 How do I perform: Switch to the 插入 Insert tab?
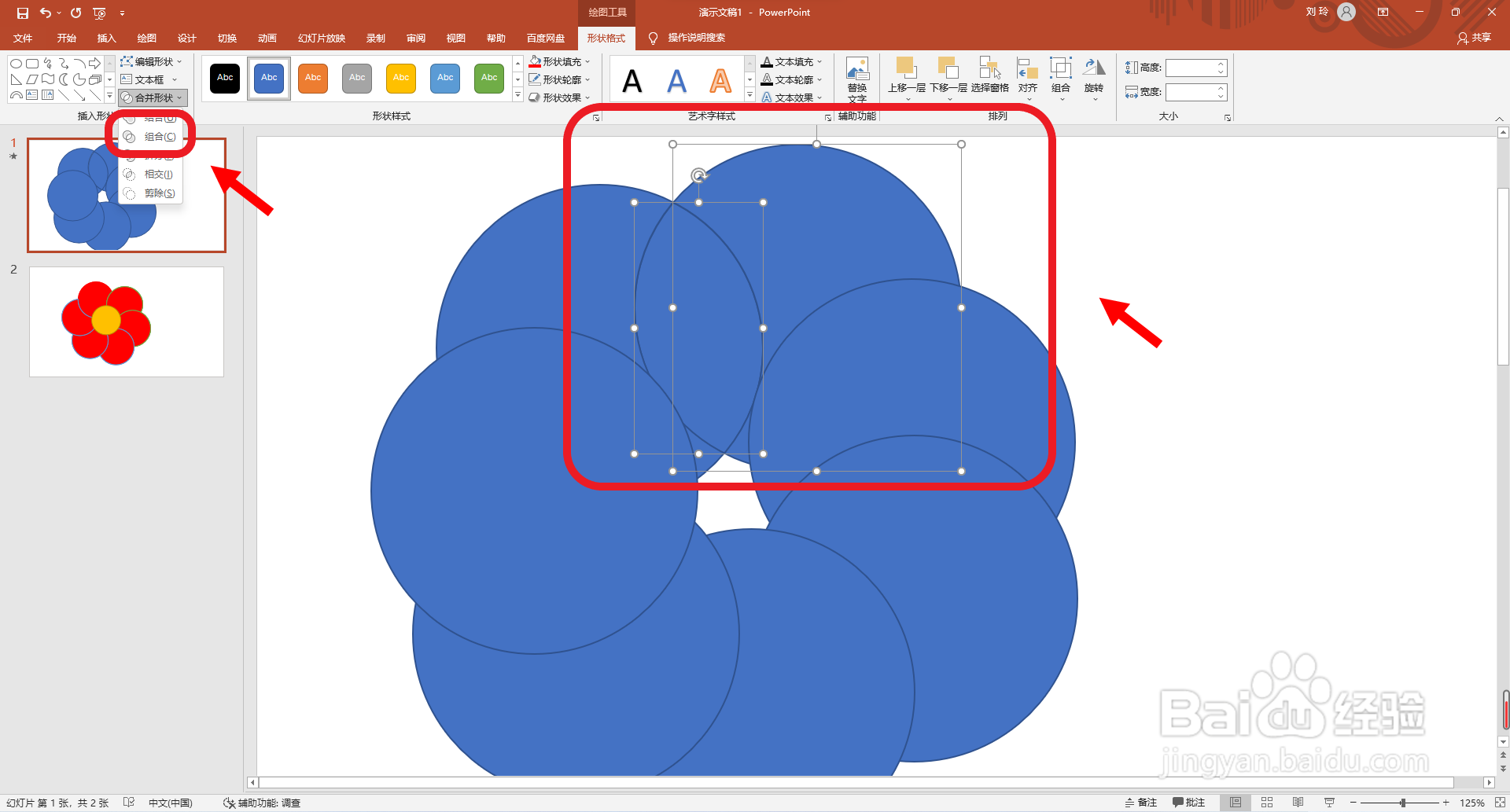click(x=106, y=39)
